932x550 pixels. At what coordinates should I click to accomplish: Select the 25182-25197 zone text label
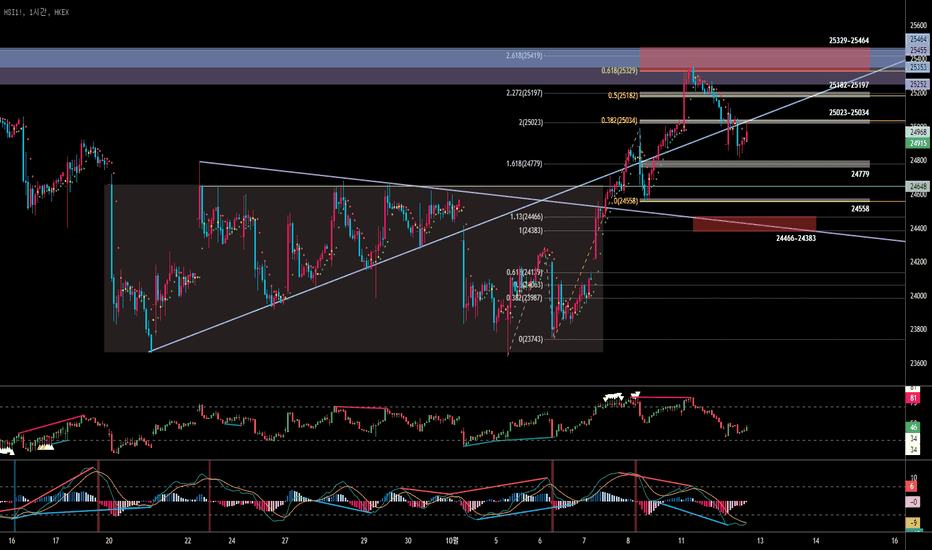pyautogui.click(x=849, y=85)
